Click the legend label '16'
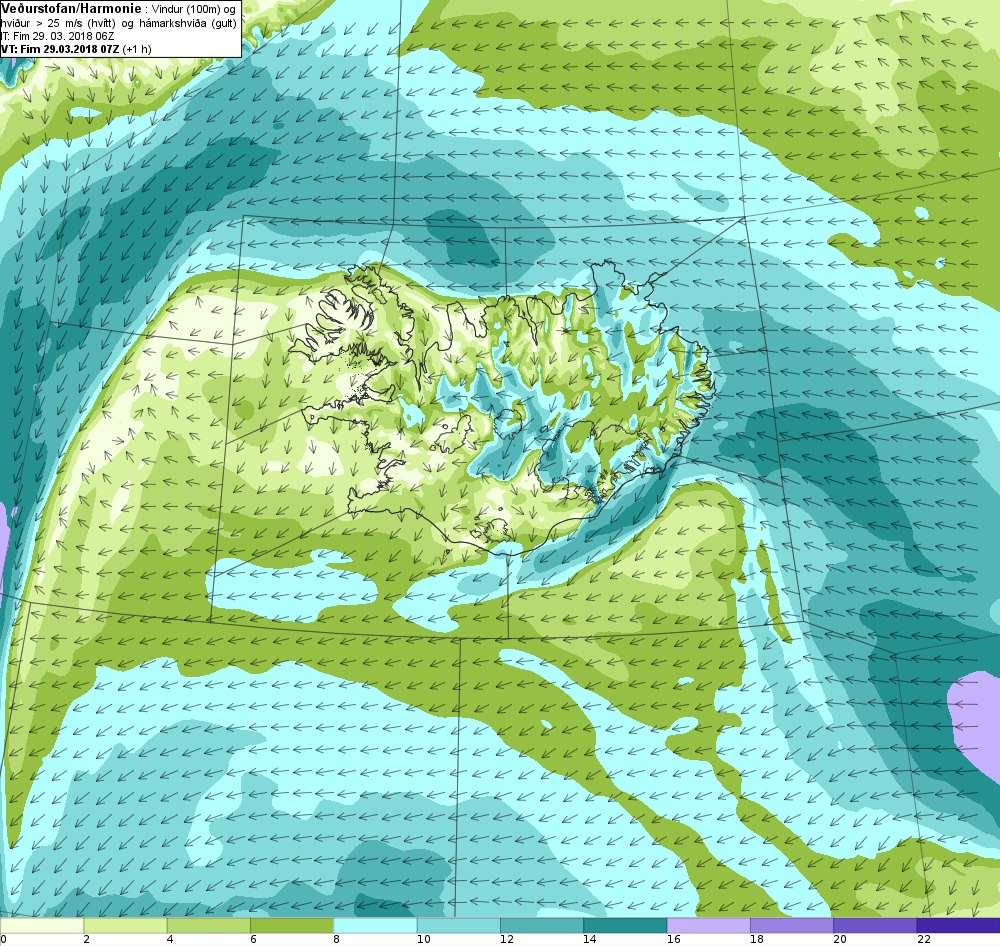Viewport: 1000px width, 946px height. pos(673,939)
